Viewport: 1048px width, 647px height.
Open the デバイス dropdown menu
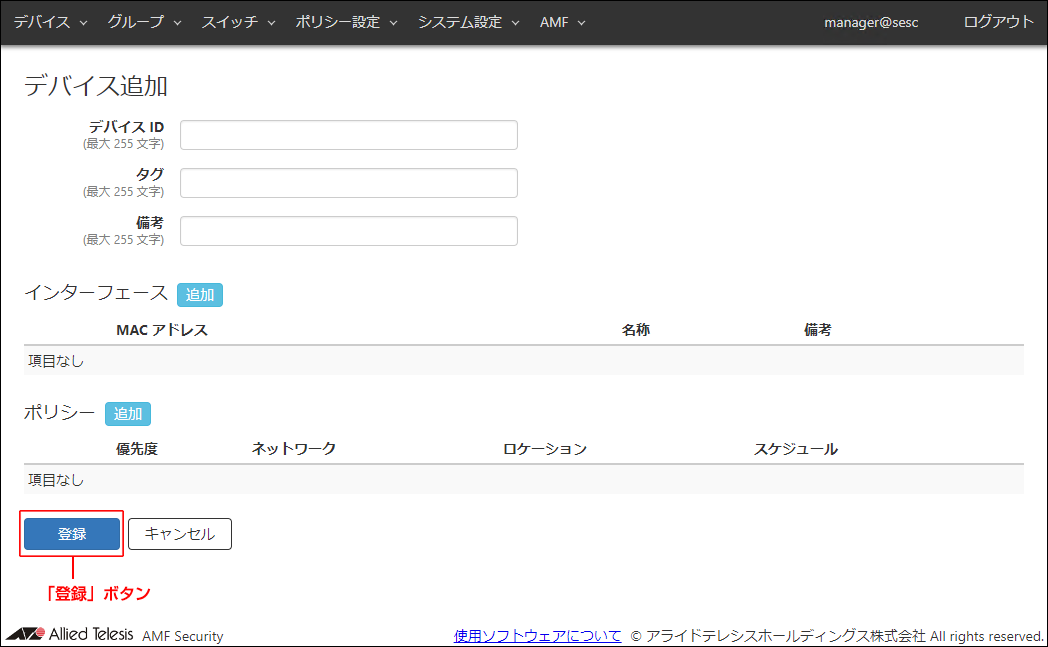point(50,22)
